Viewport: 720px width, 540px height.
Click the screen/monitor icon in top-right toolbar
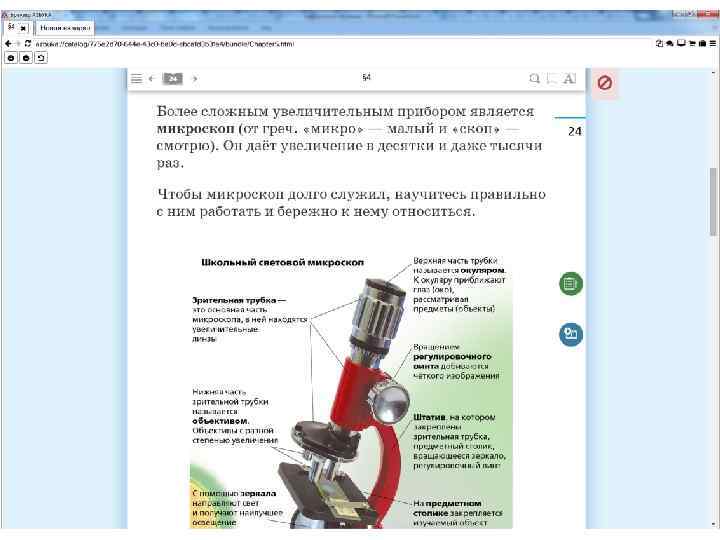coord(681,43)
